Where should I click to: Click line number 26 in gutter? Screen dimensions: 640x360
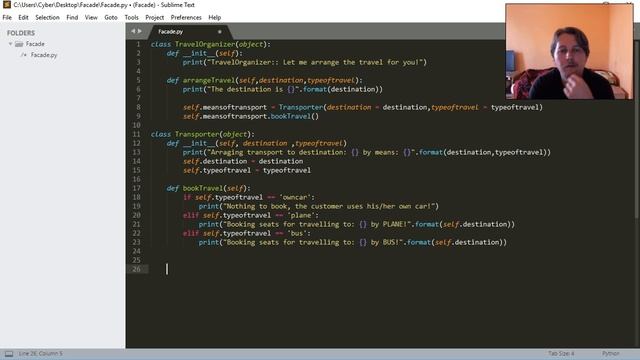[136, 269]
